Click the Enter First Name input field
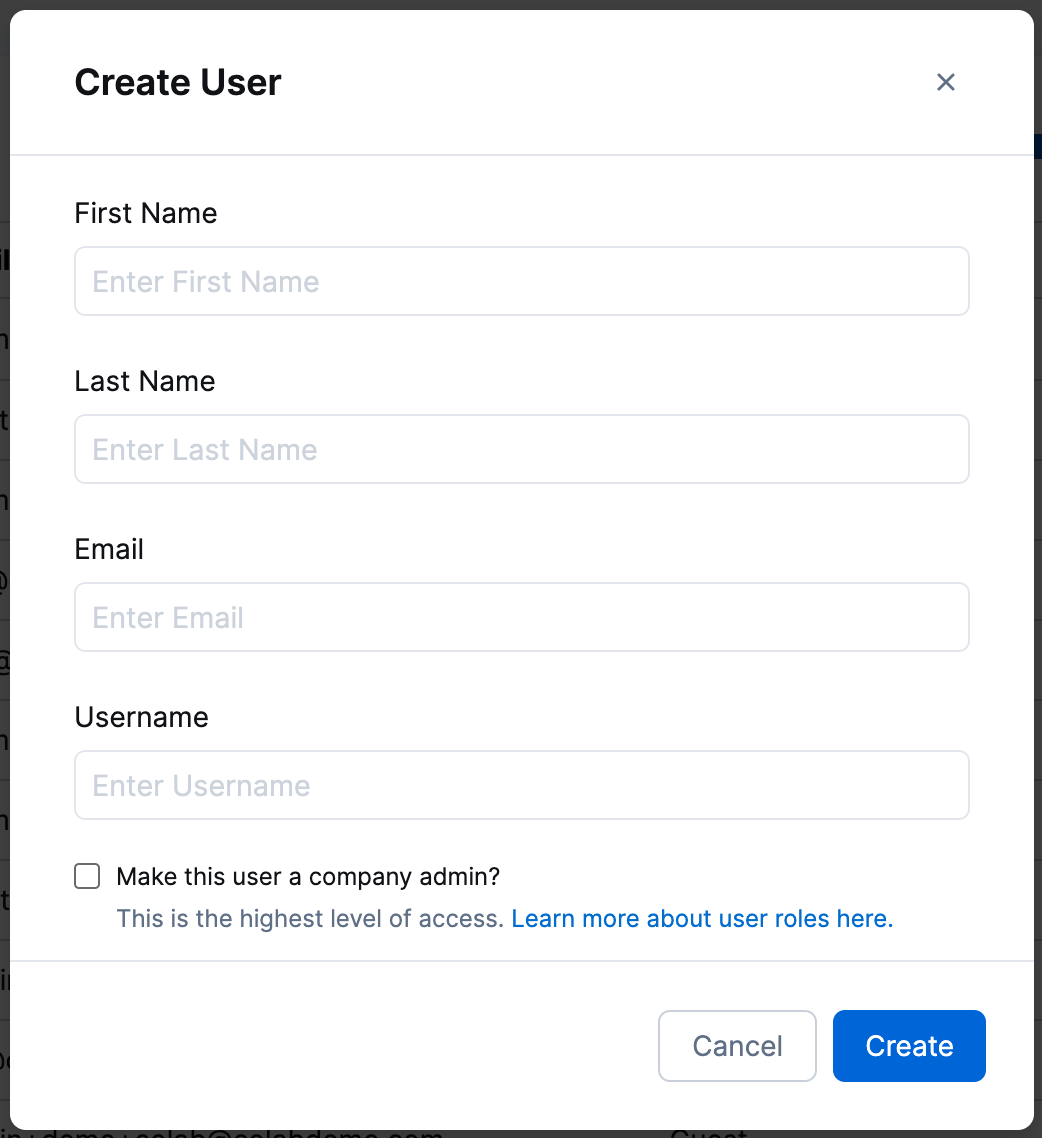This screenshot has width=1042, height=1138. pos(521,281)
